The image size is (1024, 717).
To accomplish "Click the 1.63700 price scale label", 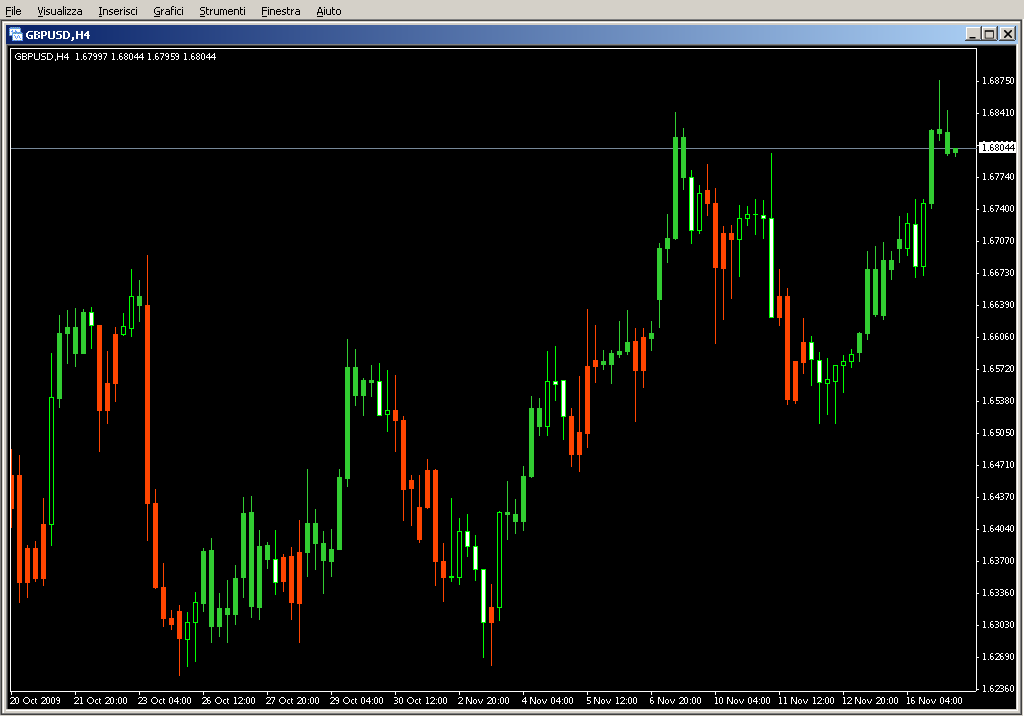I will pyautogui.click(x=999, y=561).
